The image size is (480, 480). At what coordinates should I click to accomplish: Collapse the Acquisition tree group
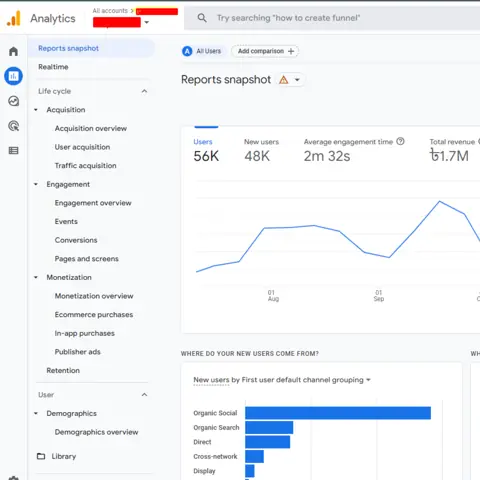36,110
